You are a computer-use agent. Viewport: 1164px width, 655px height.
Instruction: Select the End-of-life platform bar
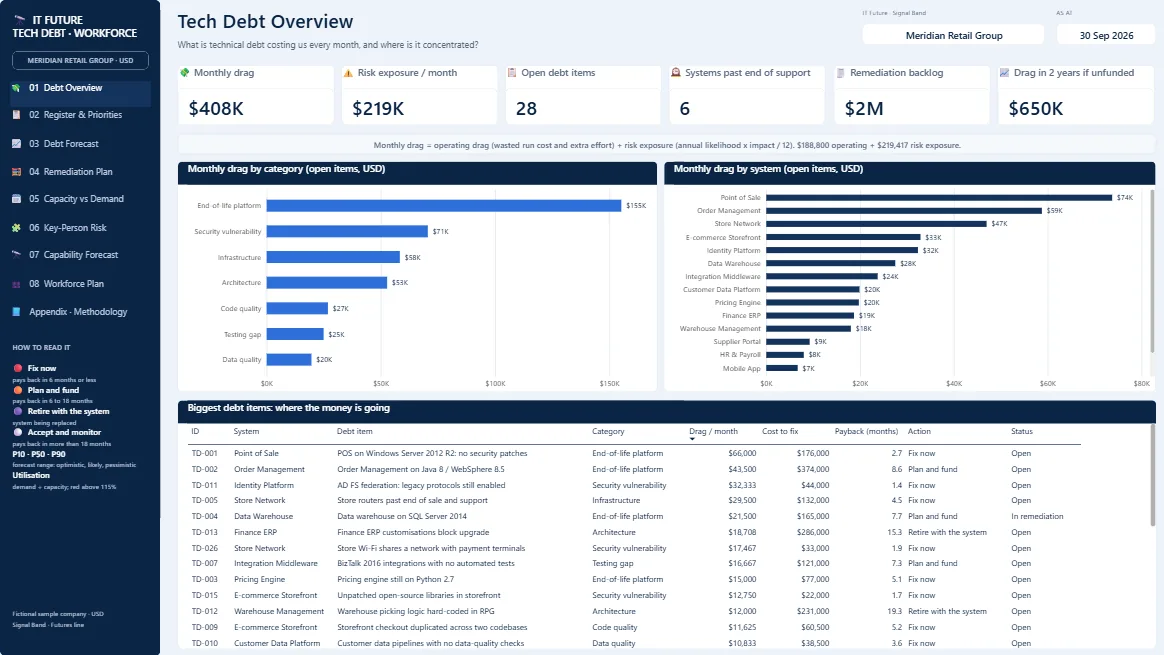coord(444,206)
